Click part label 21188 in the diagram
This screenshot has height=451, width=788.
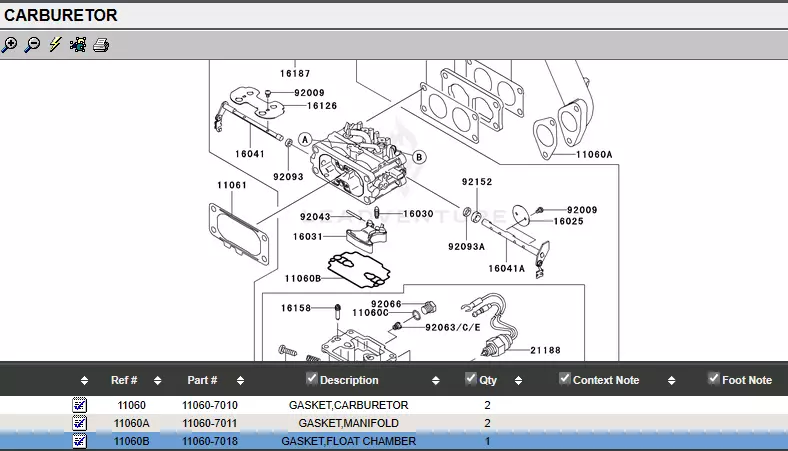545,351
